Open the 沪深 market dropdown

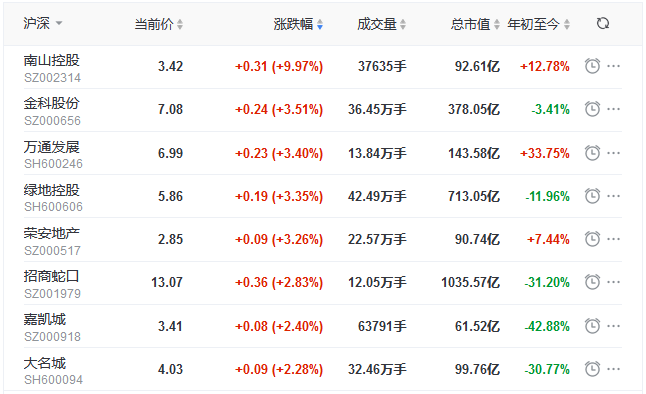[x=42, y=23]
